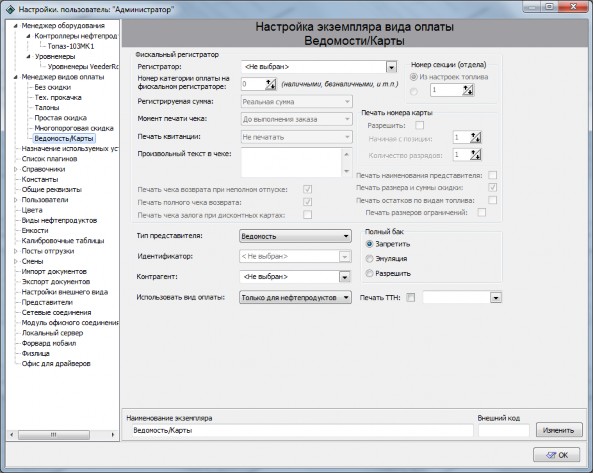
Task: Toggle 'Разрешить' card number printing checkbox
Action: pos(419,125)
